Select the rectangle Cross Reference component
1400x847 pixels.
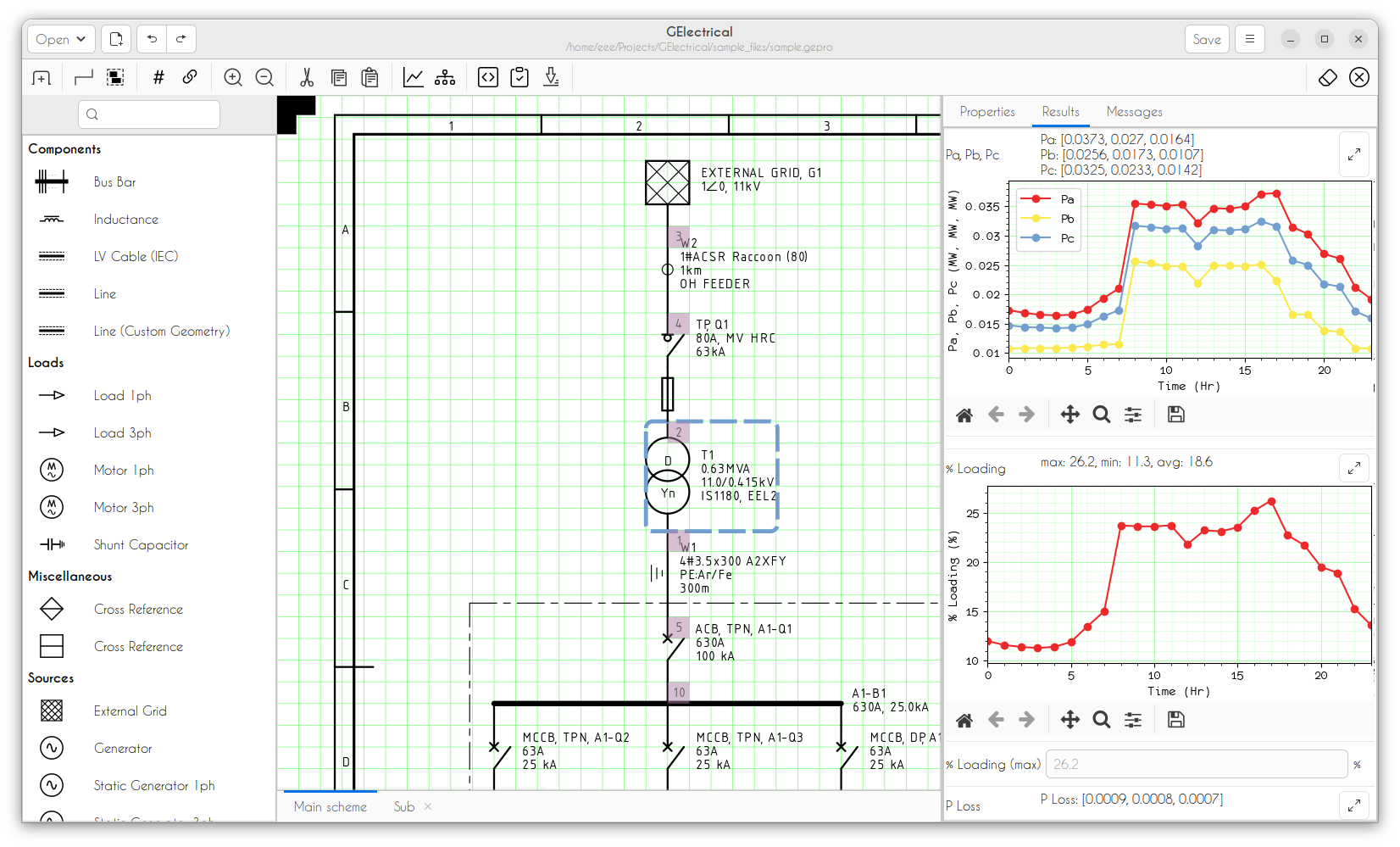click(x=149, y=646)
